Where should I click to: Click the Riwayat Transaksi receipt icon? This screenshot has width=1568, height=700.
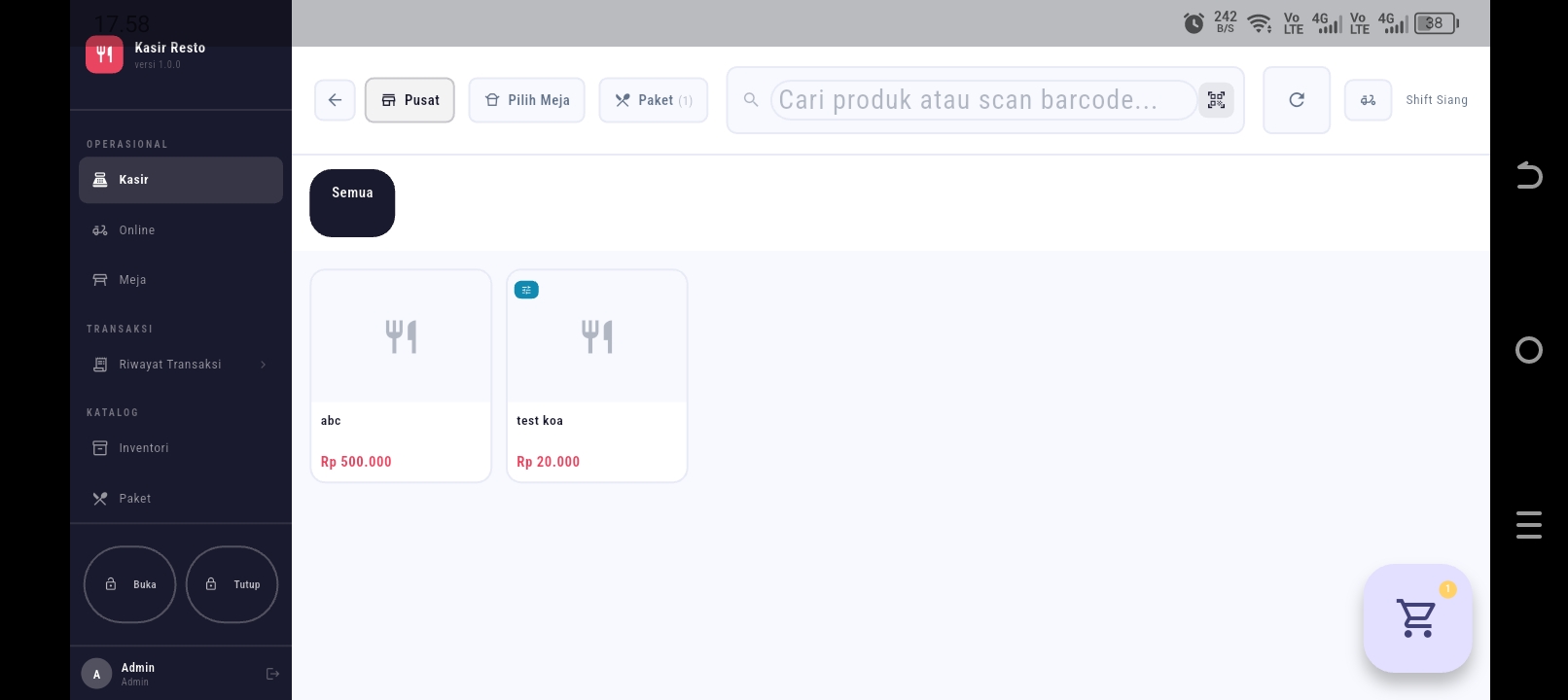(x=100, y=365)
